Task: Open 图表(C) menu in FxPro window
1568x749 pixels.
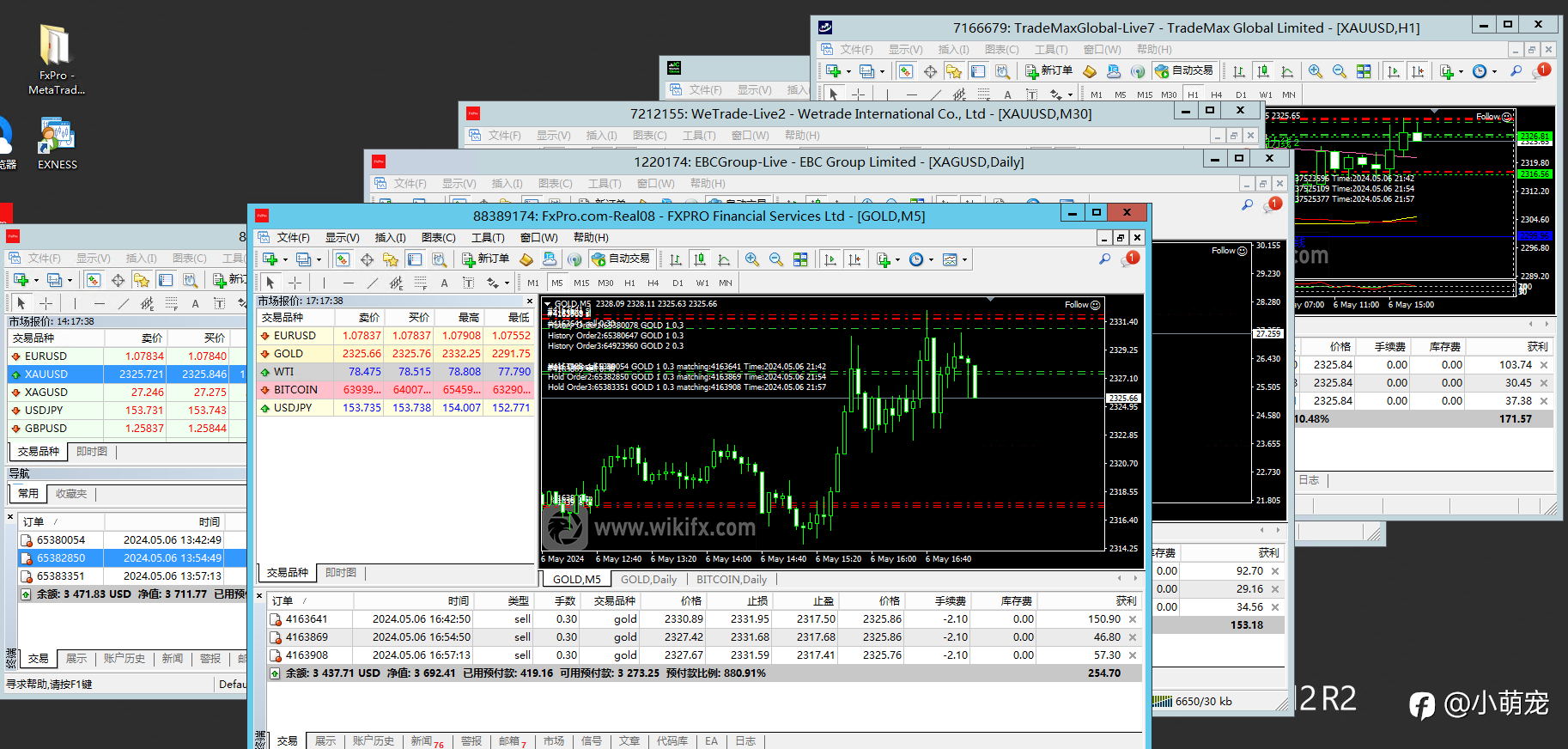Action: point(439,238)
